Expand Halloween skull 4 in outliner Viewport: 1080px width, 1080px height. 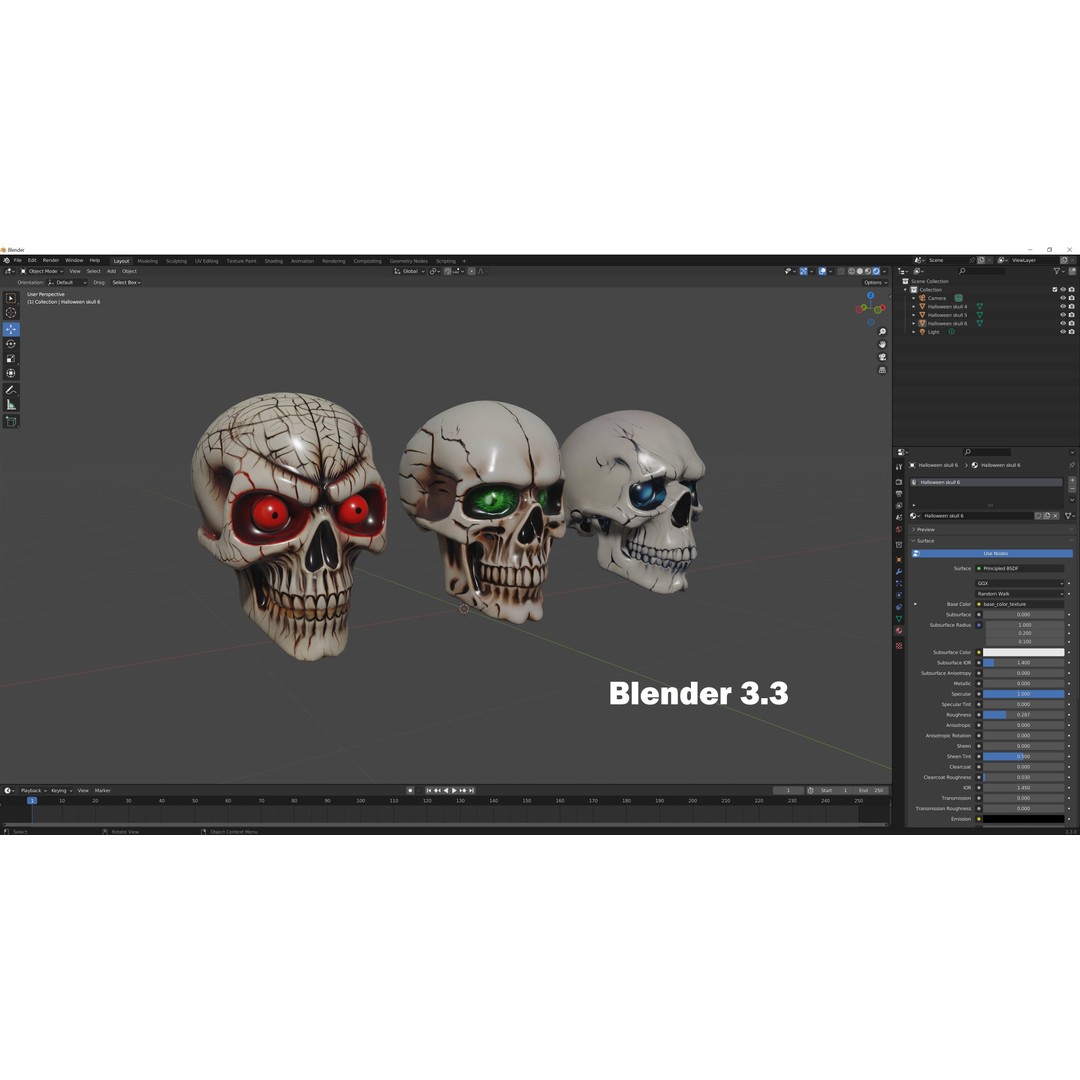(914, 307)
